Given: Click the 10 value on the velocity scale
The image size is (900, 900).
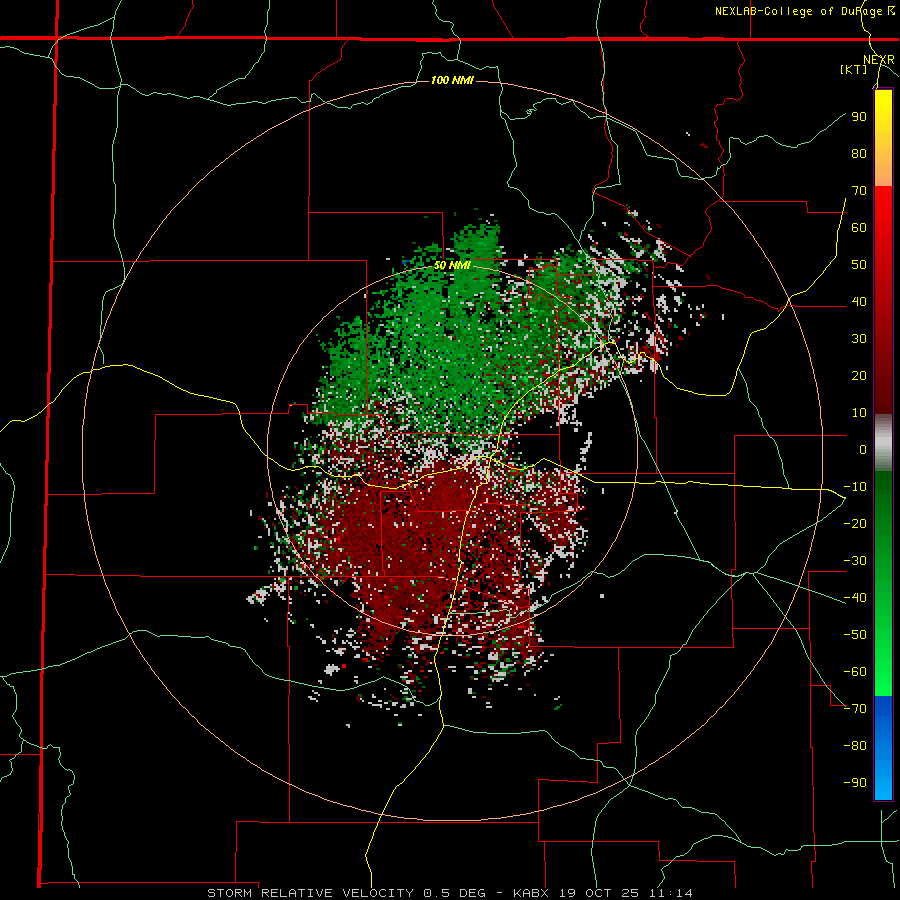Looking at the screenshot, I should coord(859,413).
